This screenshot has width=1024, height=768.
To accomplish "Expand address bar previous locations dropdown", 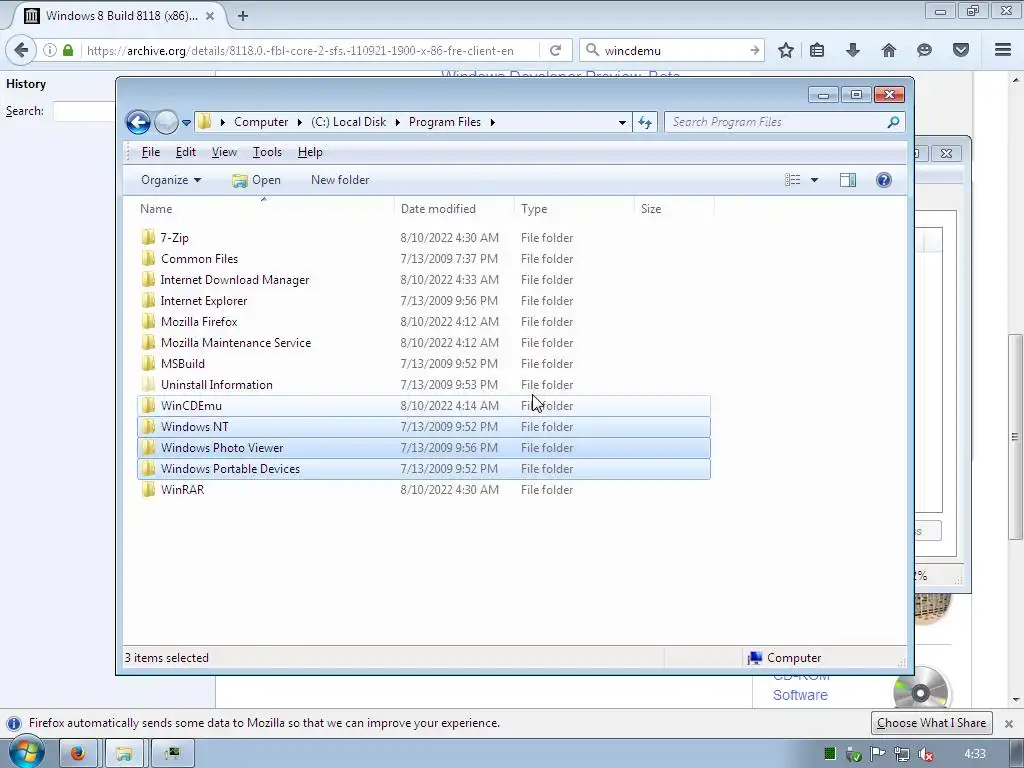I will tap(622, 122).
